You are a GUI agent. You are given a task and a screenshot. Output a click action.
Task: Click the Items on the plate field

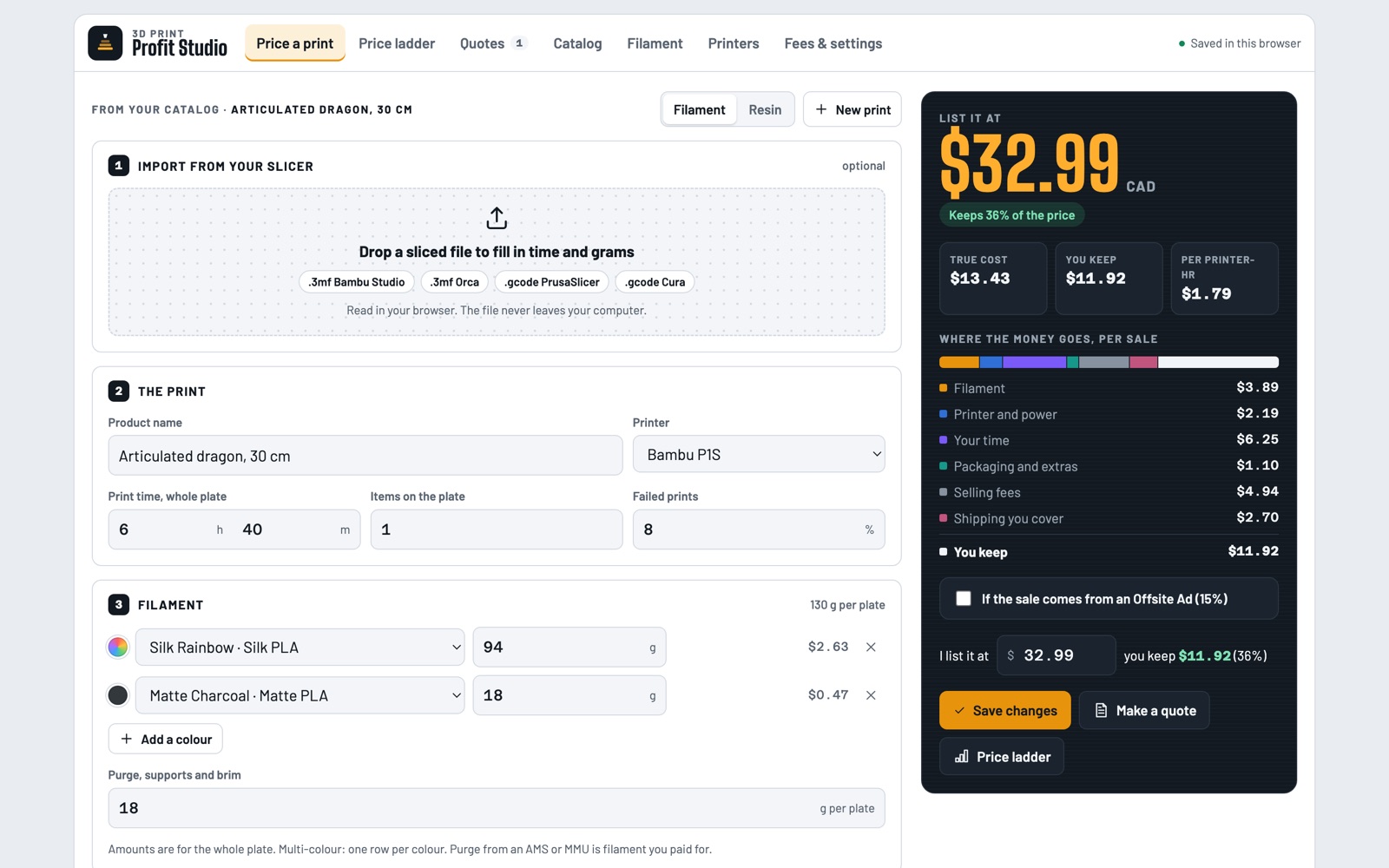[497, 529]
